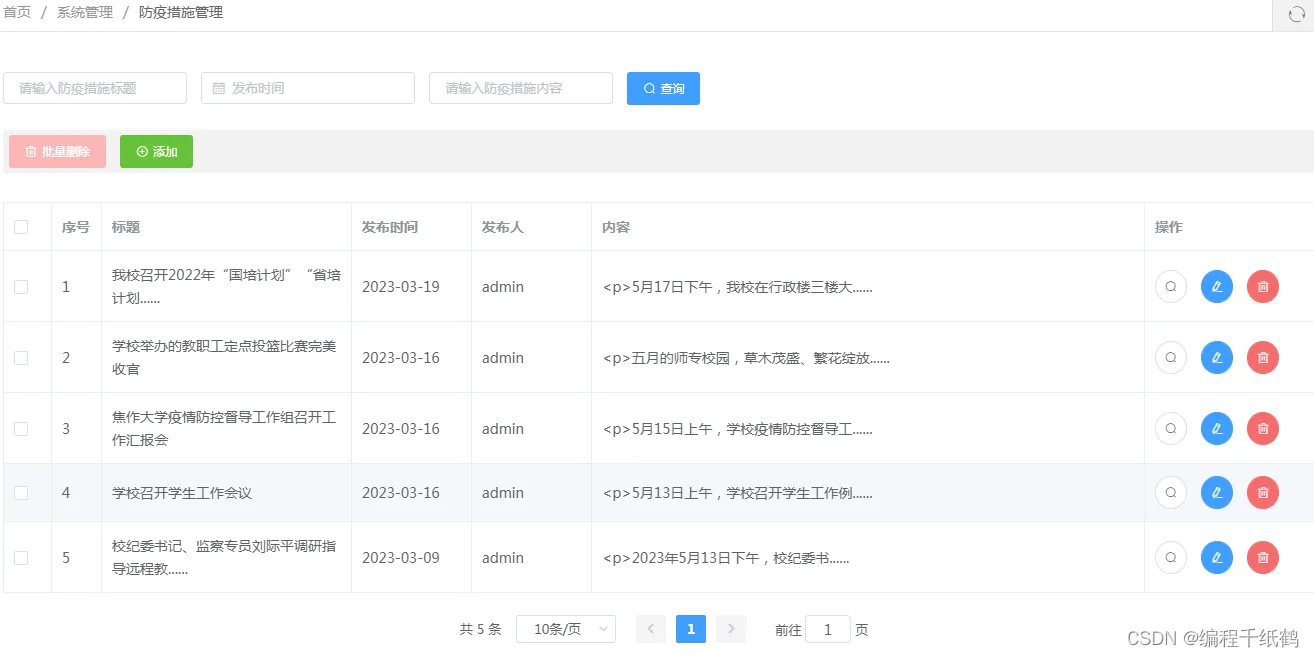Check the box for row 1

pos(21,287)
